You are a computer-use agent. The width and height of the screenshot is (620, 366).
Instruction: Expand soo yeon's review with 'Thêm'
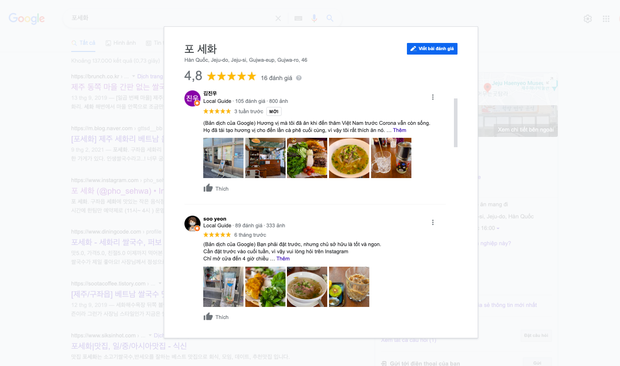[283, 258]
